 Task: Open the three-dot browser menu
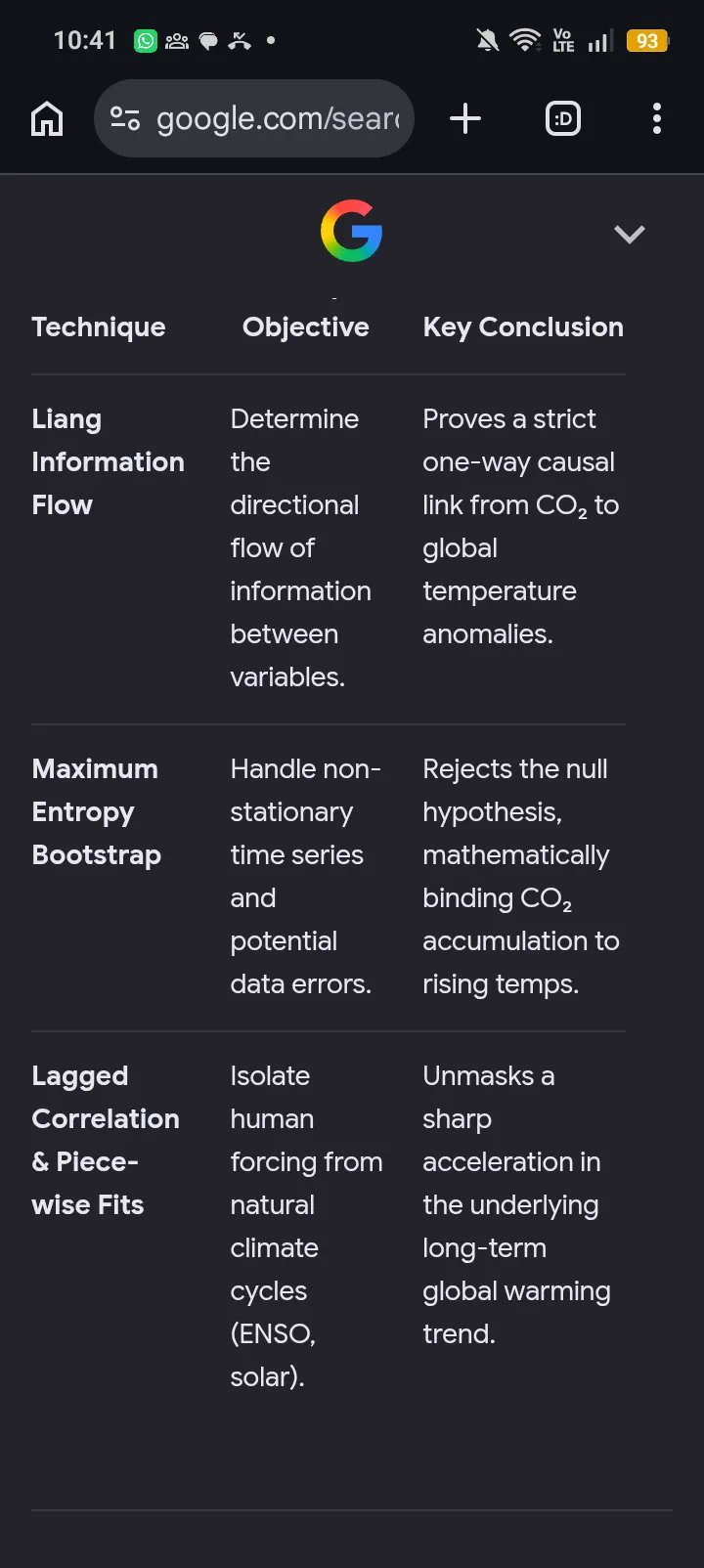(x=657, y=119)
